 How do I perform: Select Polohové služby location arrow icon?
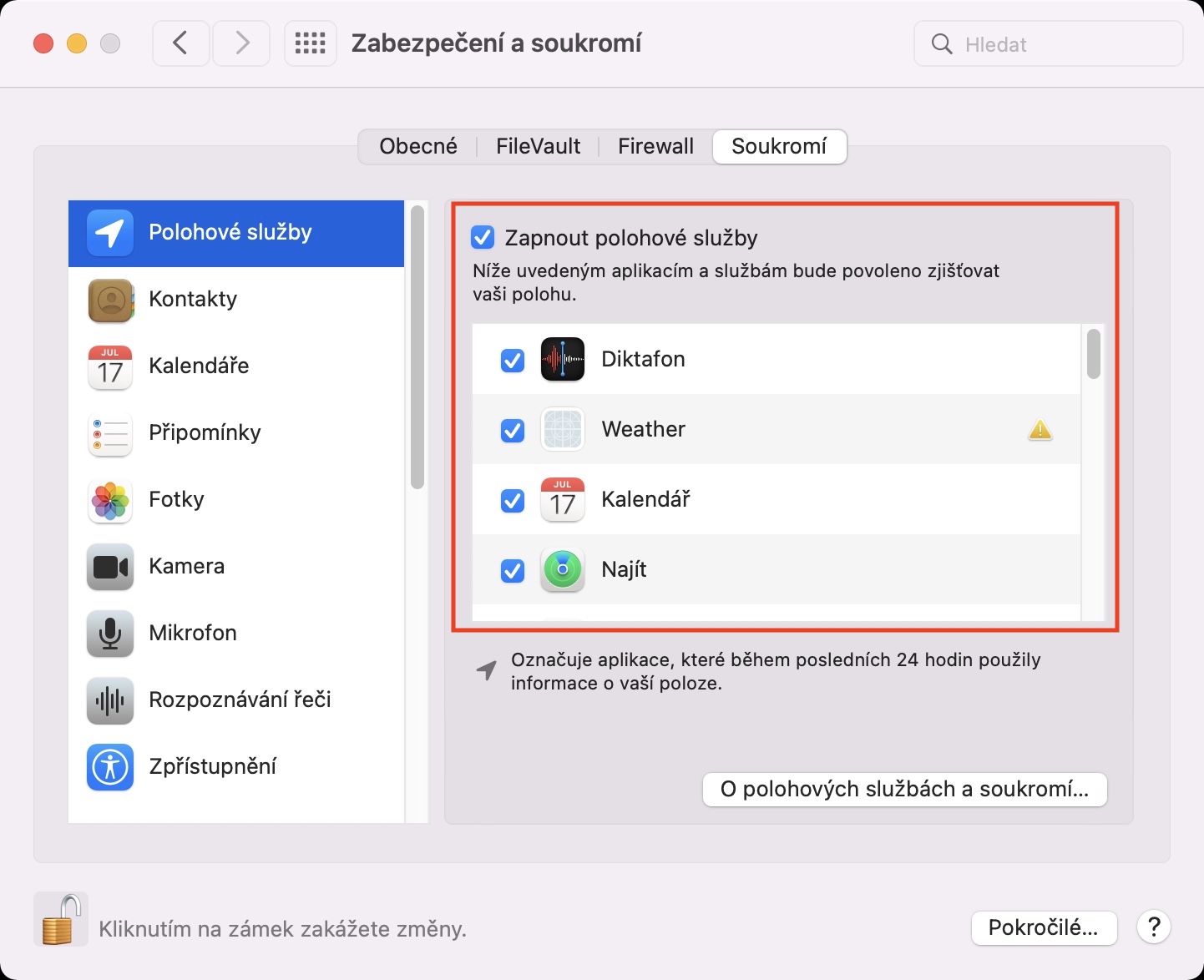click(110, 233)
